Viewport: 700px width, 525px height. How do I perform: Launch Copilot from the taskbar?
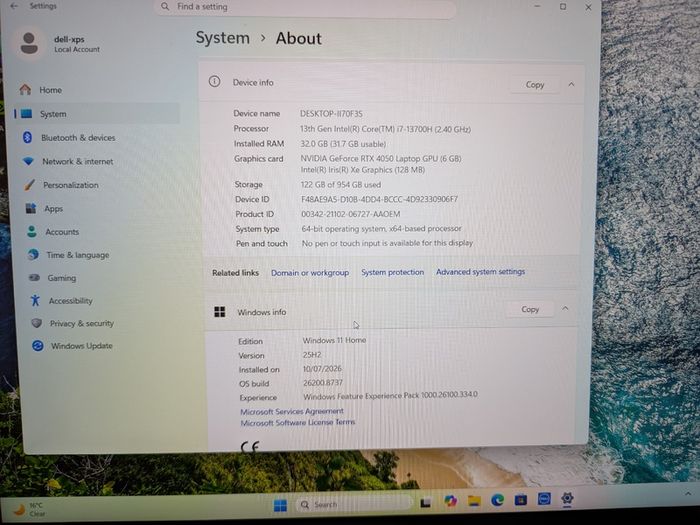(x=450, y=501)
